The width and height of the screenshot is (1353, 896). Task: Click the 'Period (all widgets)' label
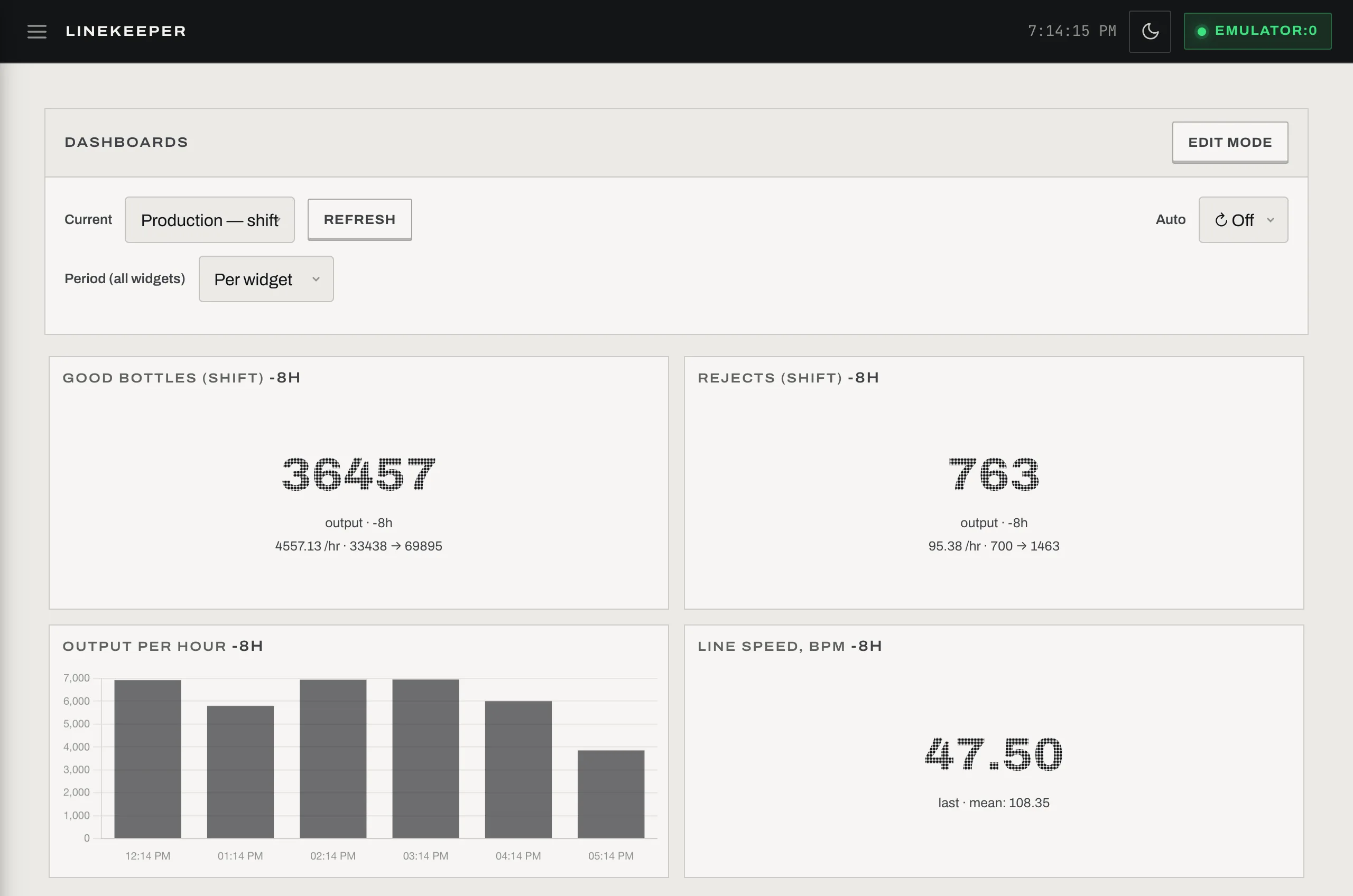tap(125, 279)
